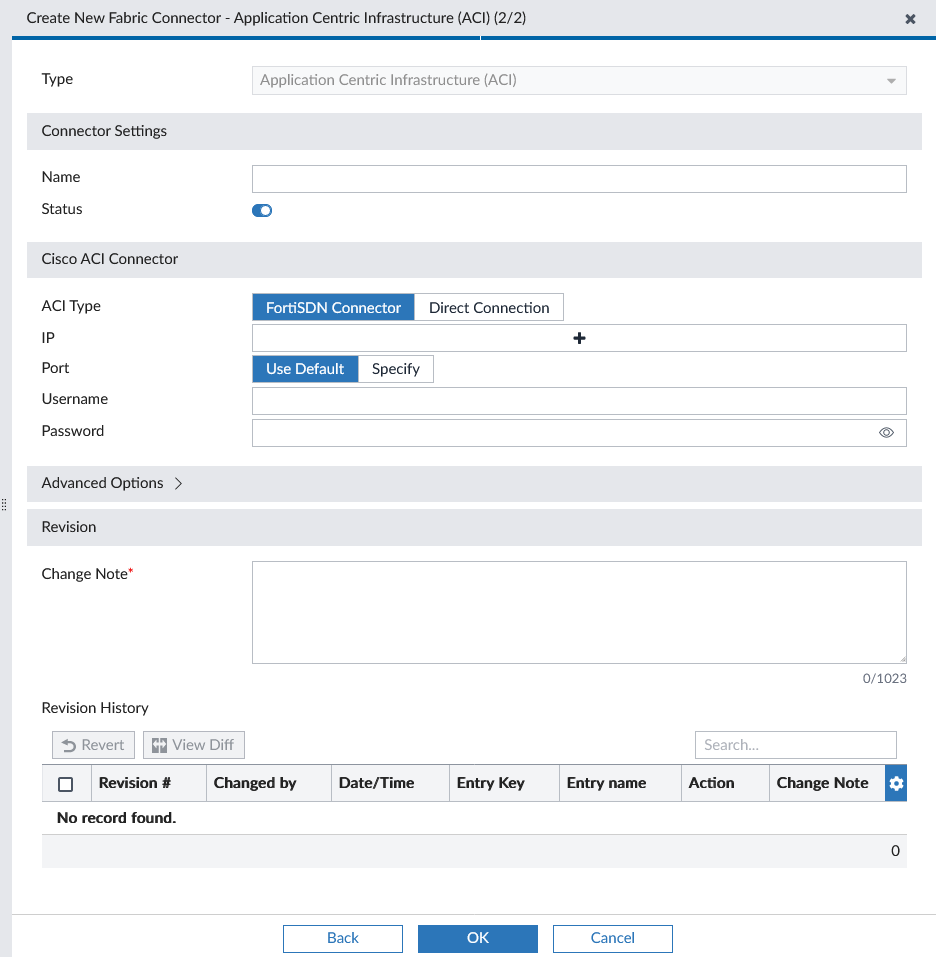936x957 pixels.
Task: Close the fabric connector dialog
Action: [x=910, y=18]
